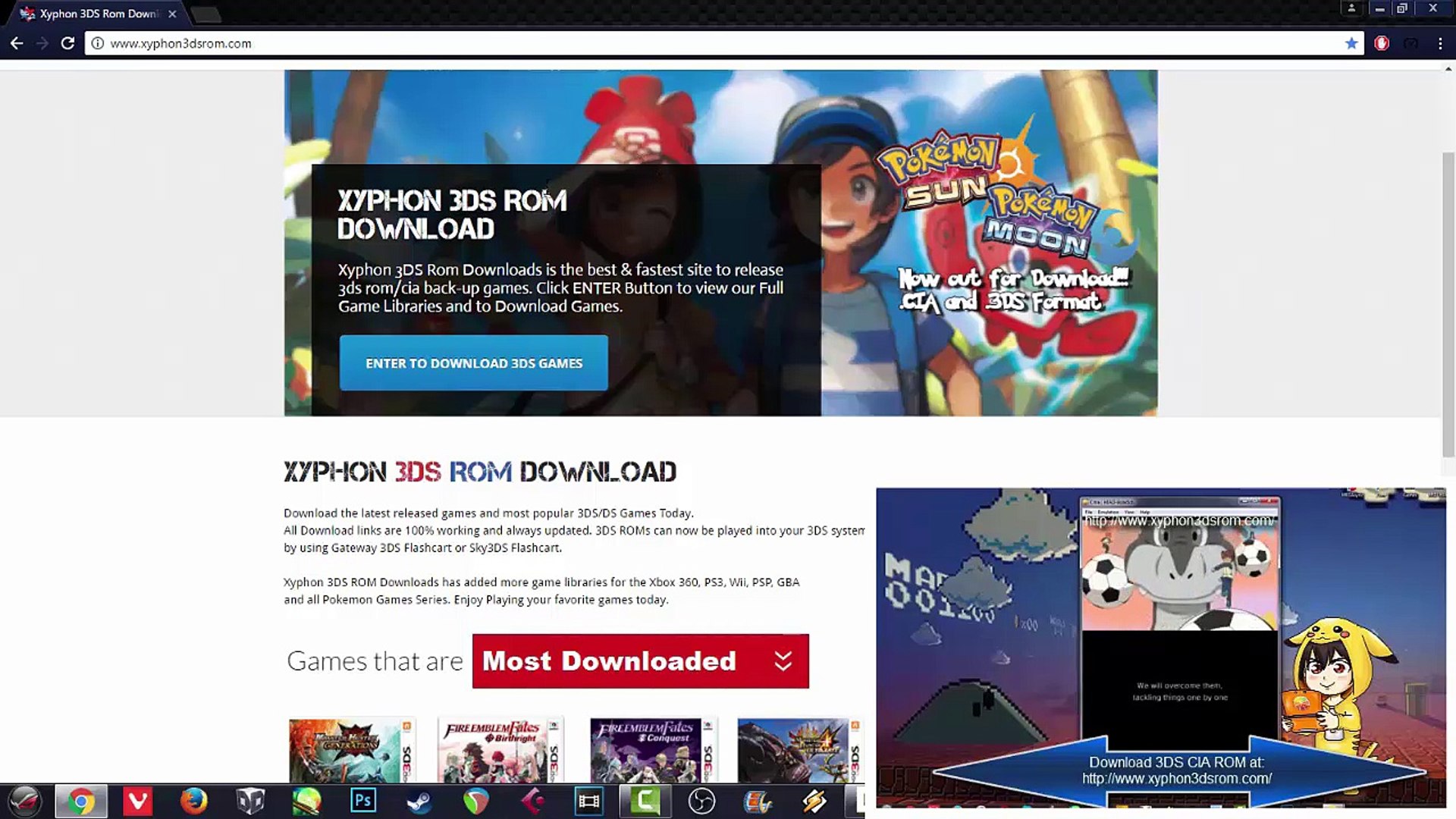Select the Xyphon 3DS Rom Download tab
Image resolution: width=1456 pixels, height=819 pixels.
click(99, 14)
